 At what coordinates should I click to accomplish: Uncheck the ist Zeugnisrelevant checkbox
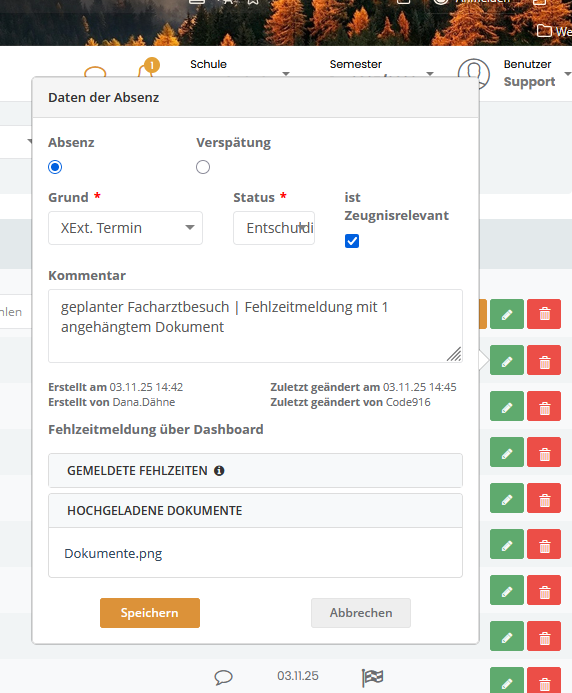coord(352,241)
